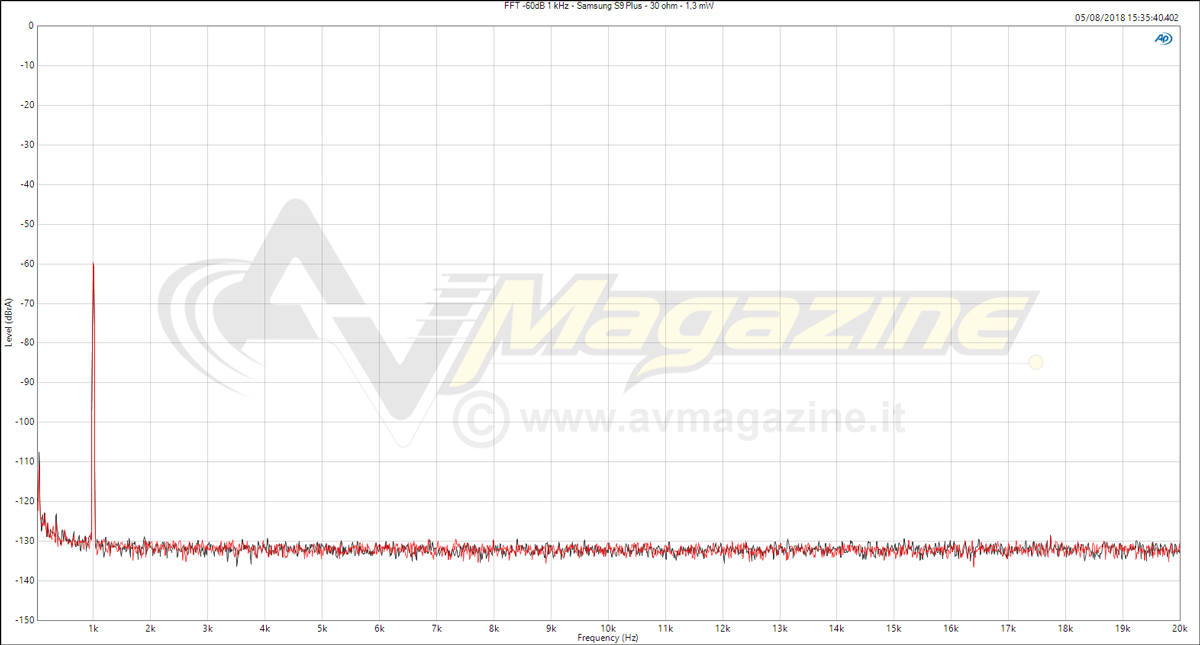
Task: Click the -130 level tick label
Action: 26,540
